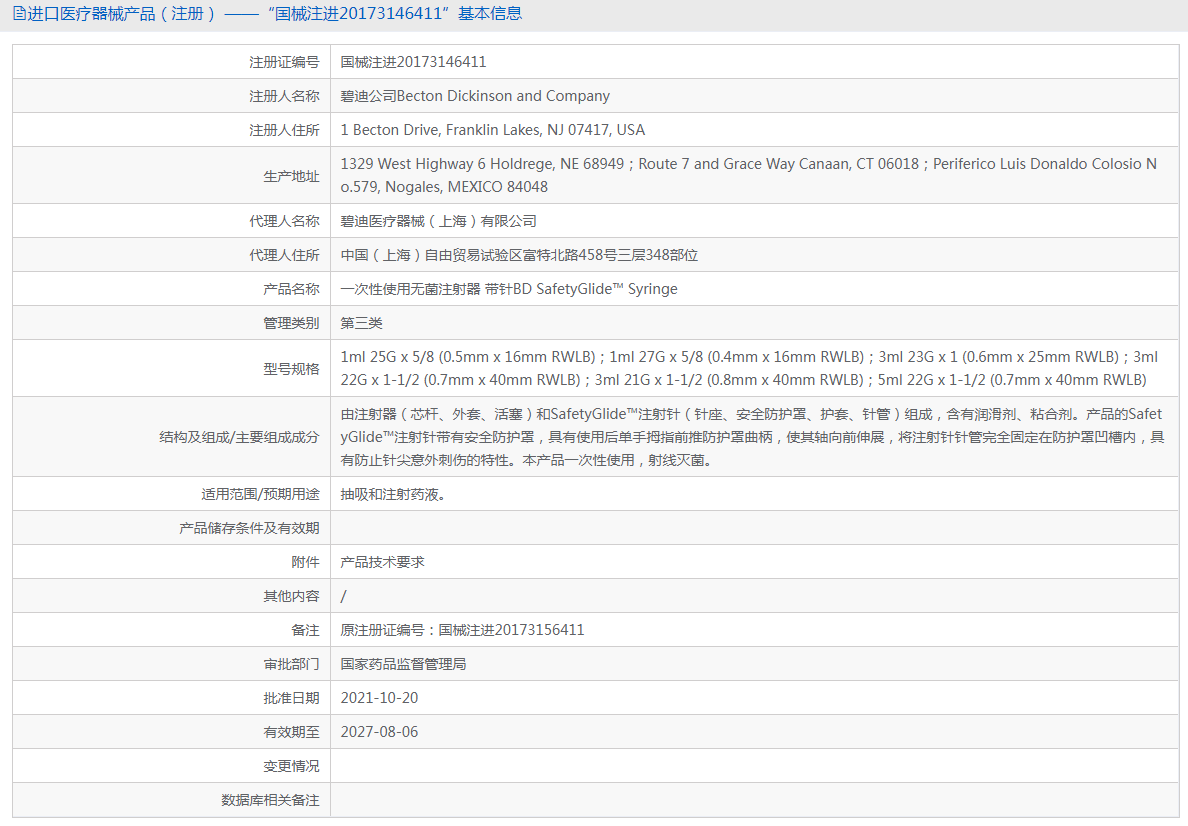Click the expiry date 2027-08-06
The image size is (1188, 826).
379,732
